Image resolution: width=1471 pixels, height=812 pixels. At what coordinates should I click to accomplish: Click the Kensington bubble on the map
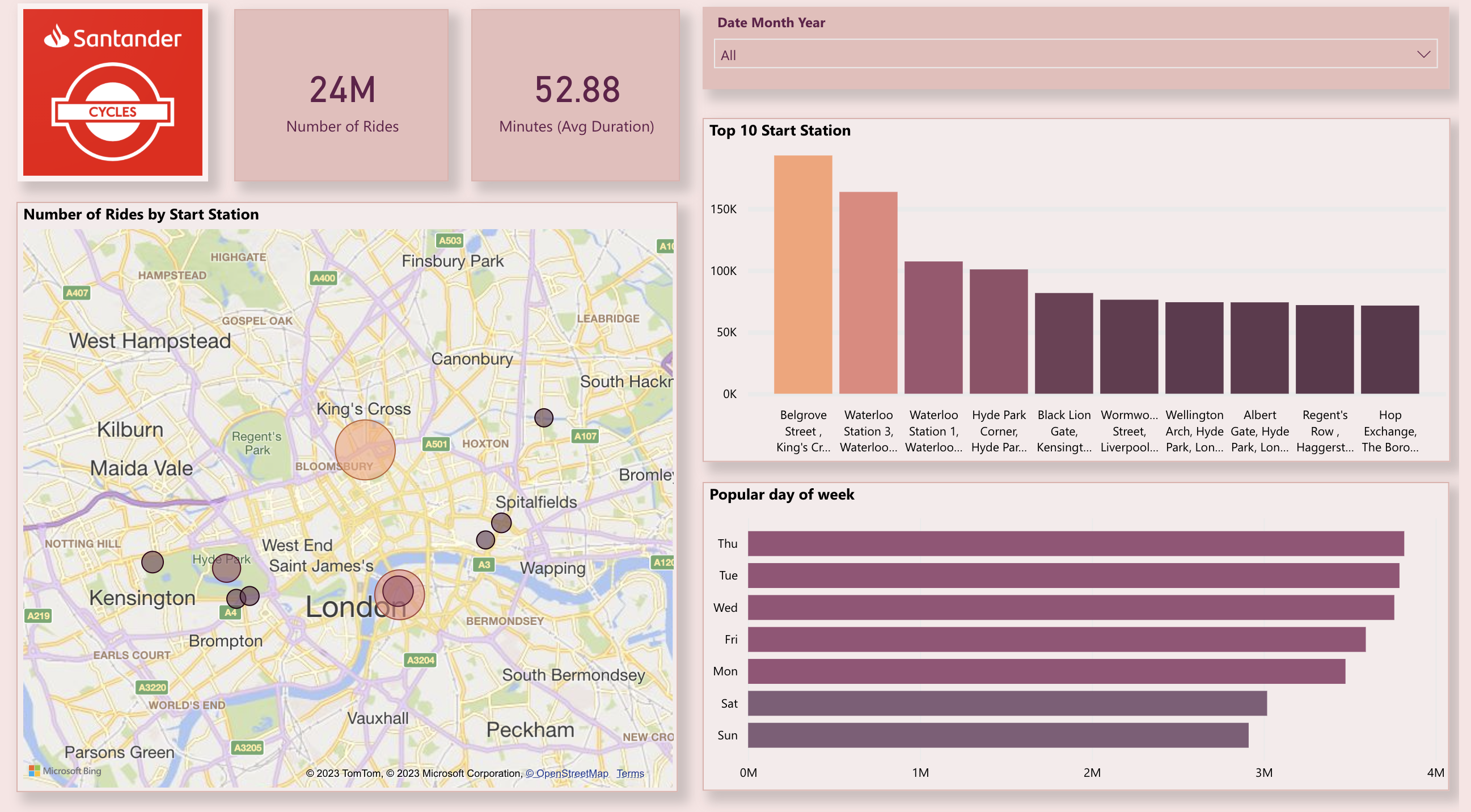coord(152,562)
